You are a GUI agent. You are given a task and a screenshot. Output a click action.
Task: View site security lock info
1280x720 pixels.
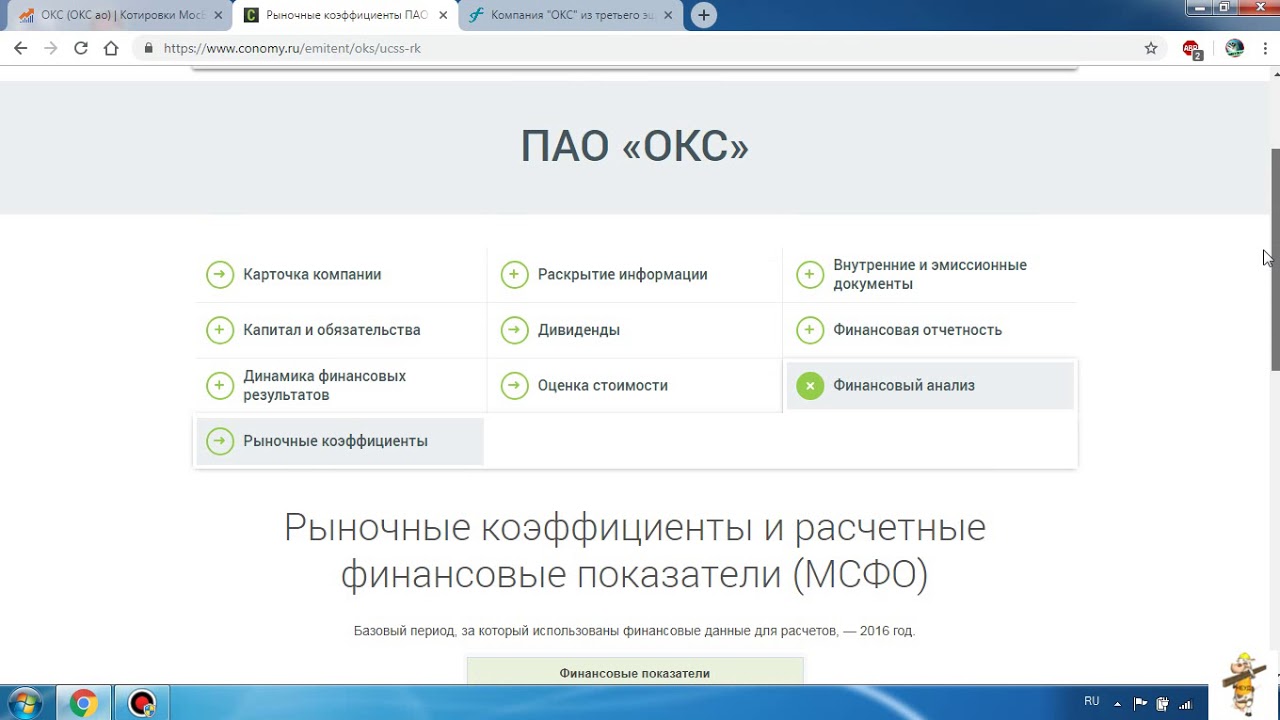149,48
